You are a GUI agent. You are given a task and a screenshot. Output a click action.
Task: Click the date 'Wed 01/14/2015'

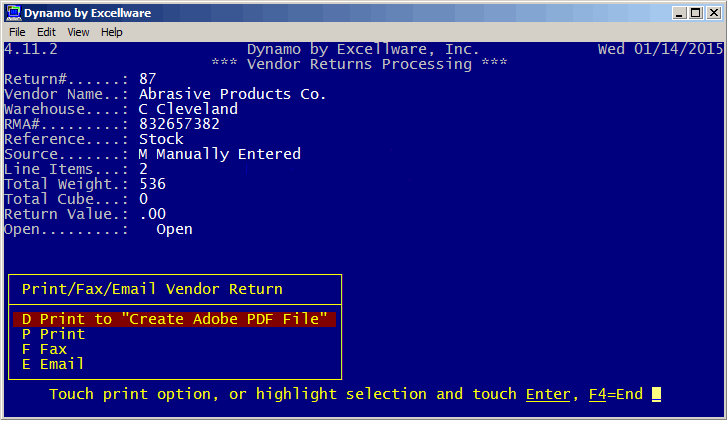click(x=660, y=49)
